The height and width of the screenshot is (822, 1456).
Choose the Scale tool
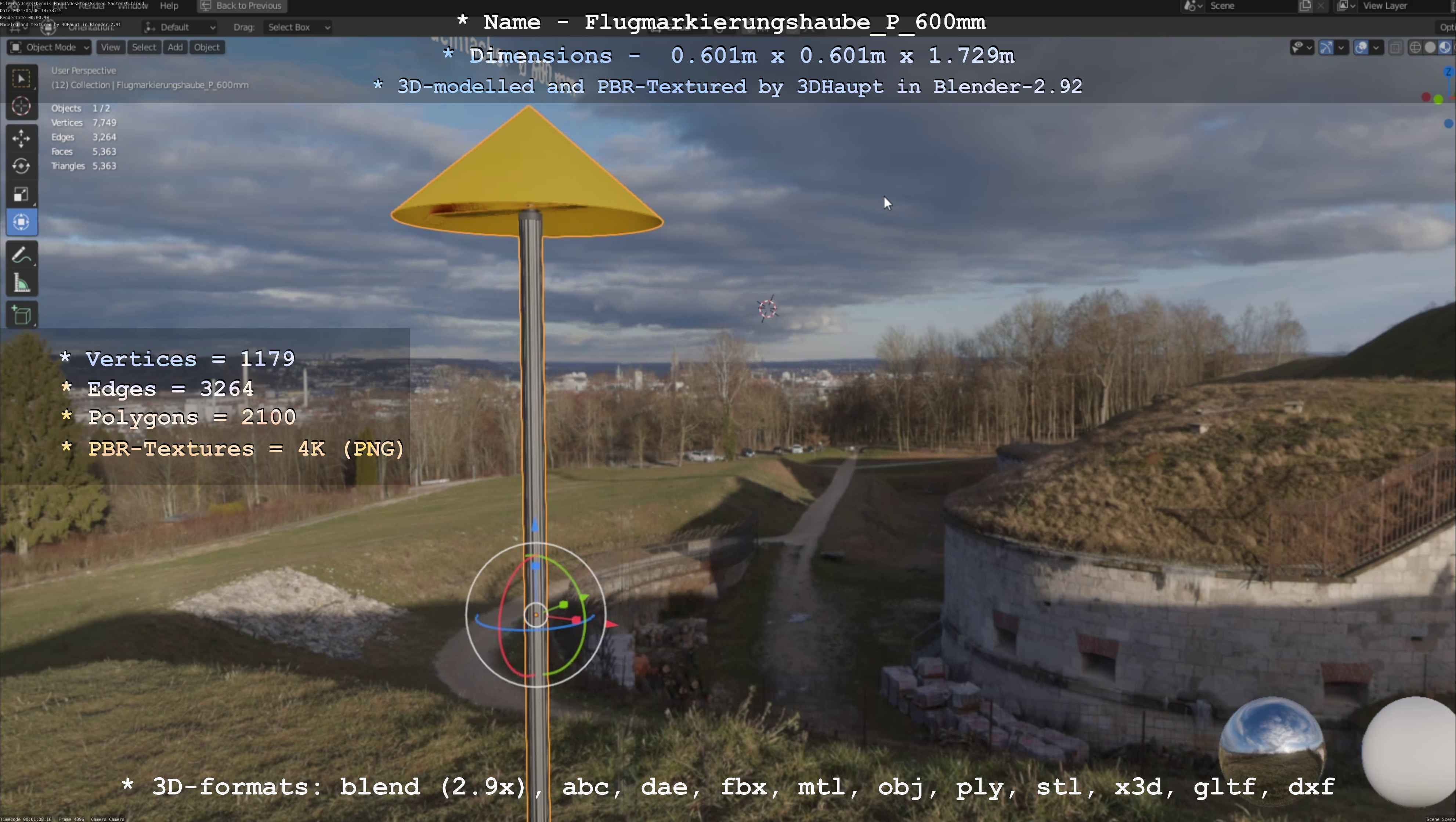(x=21, y=194)
